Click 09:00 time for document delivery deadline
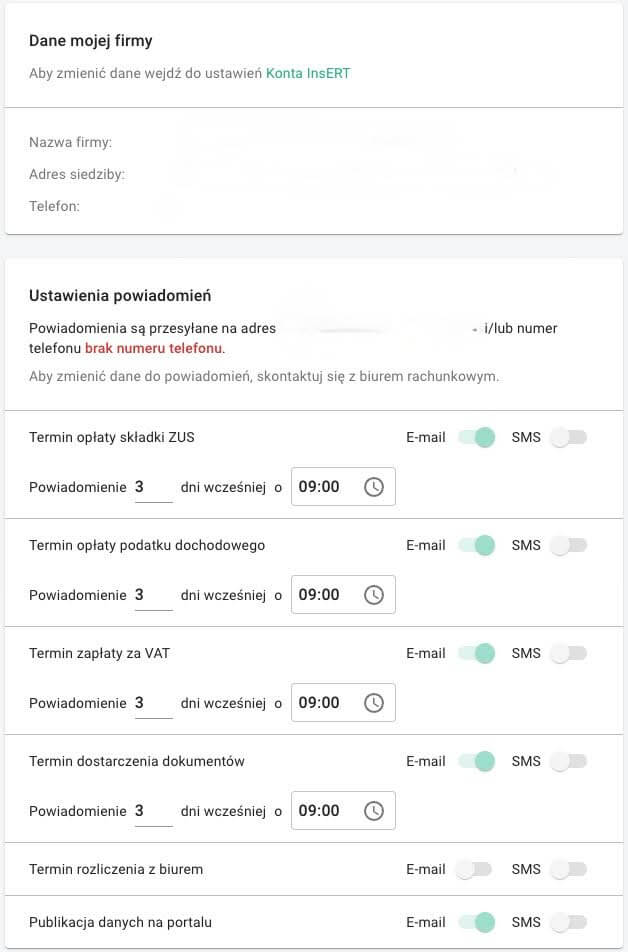The image size is (628, 952). 320,811
